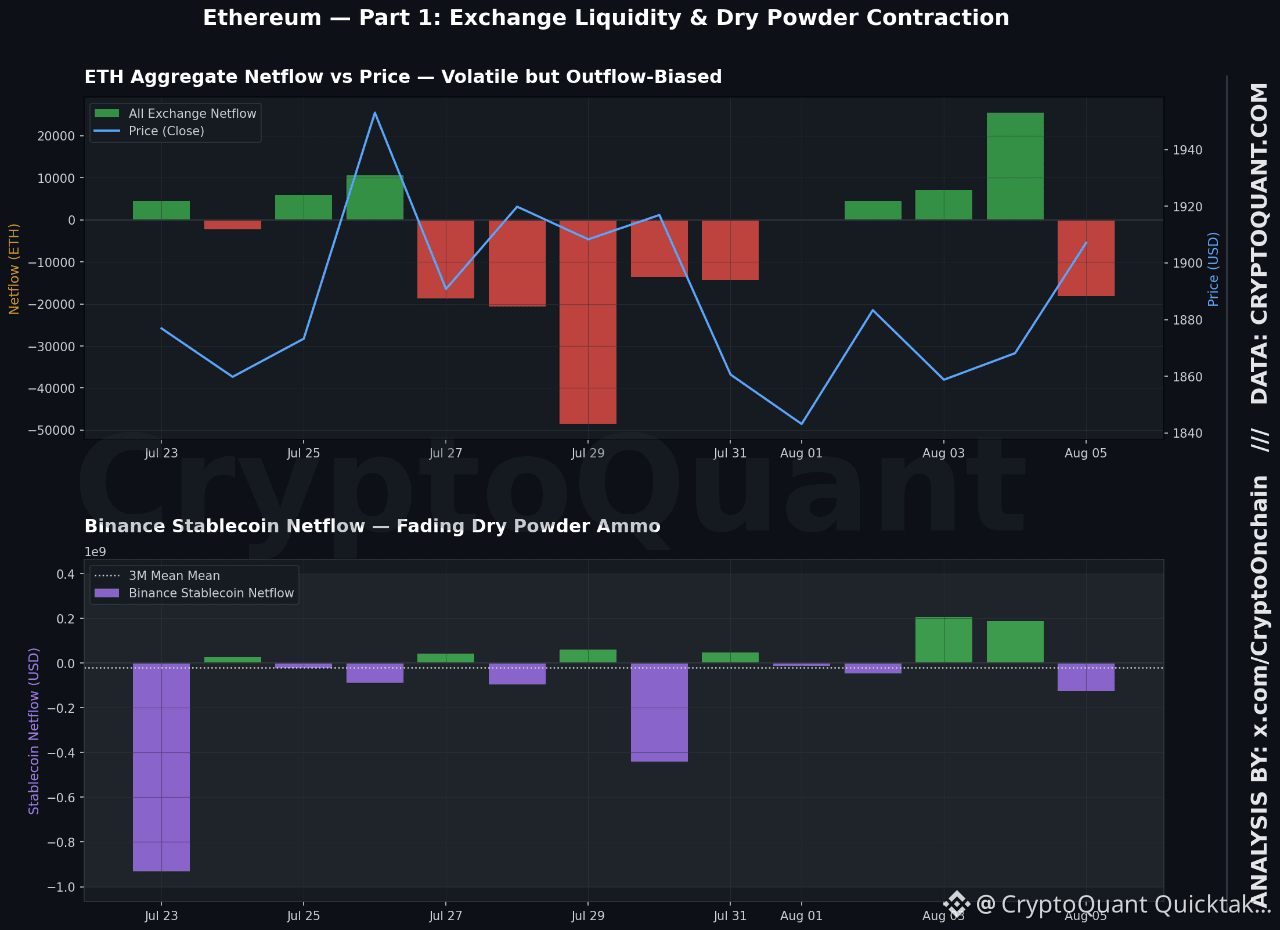Viewport: 1280px width, 930px height.
Task: Click 'Jul 31' on the stablecoin chart axis
Action: [x=730, y=915]
